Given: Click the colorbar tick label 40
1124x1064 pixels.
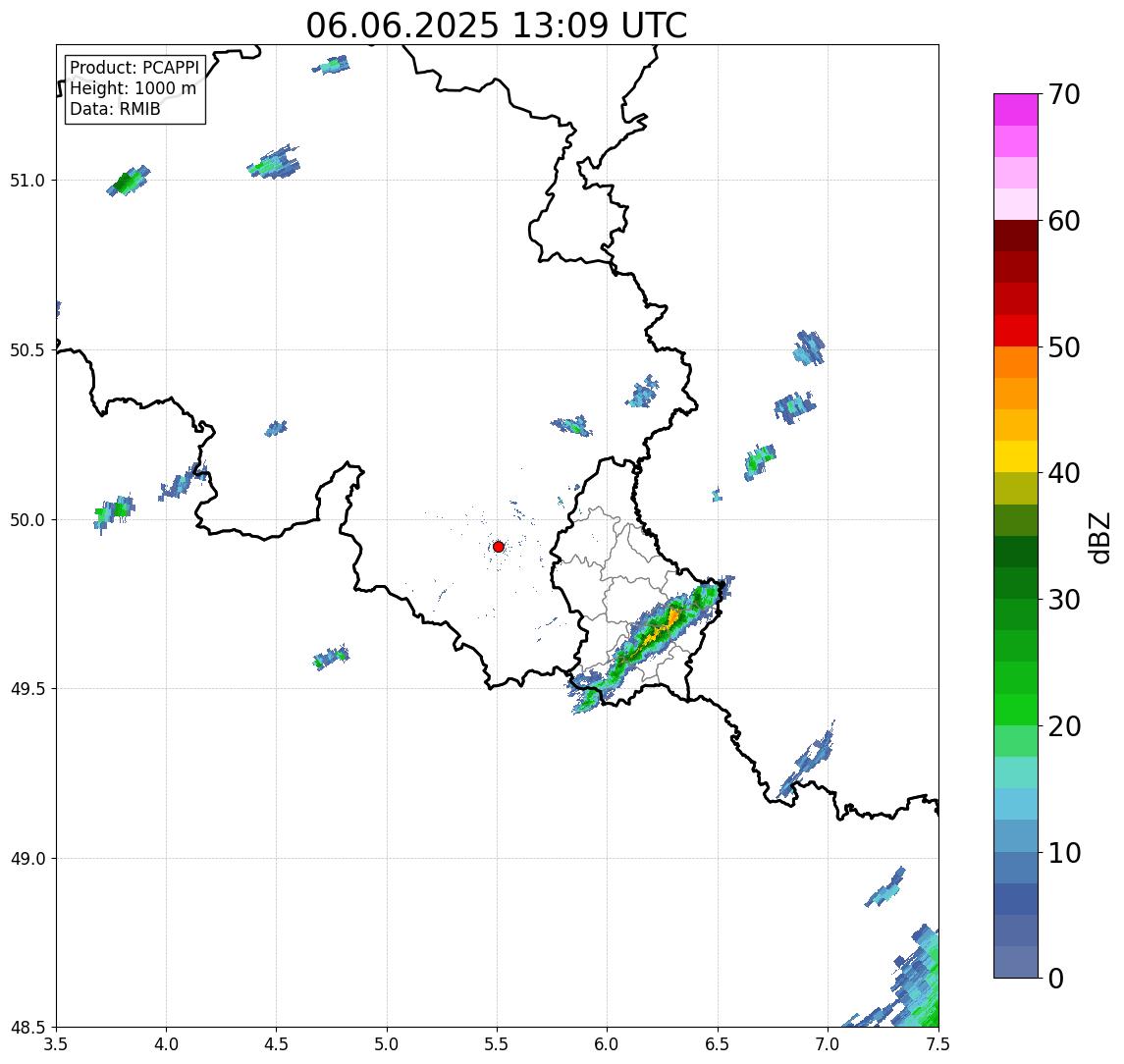Looking at the screenshot, I should 1064,473.
